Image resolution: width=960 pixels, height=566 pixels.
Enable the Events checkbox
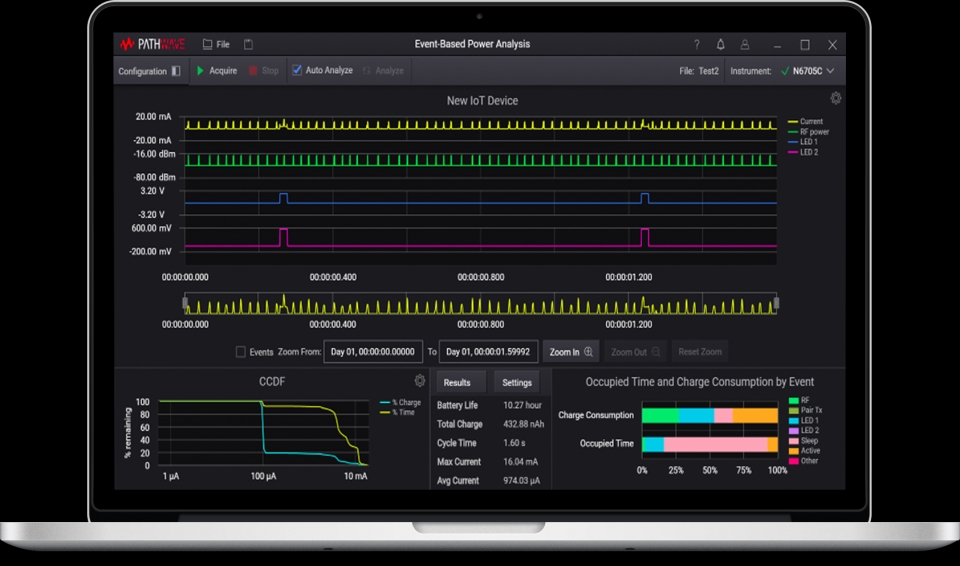(241, 352)
